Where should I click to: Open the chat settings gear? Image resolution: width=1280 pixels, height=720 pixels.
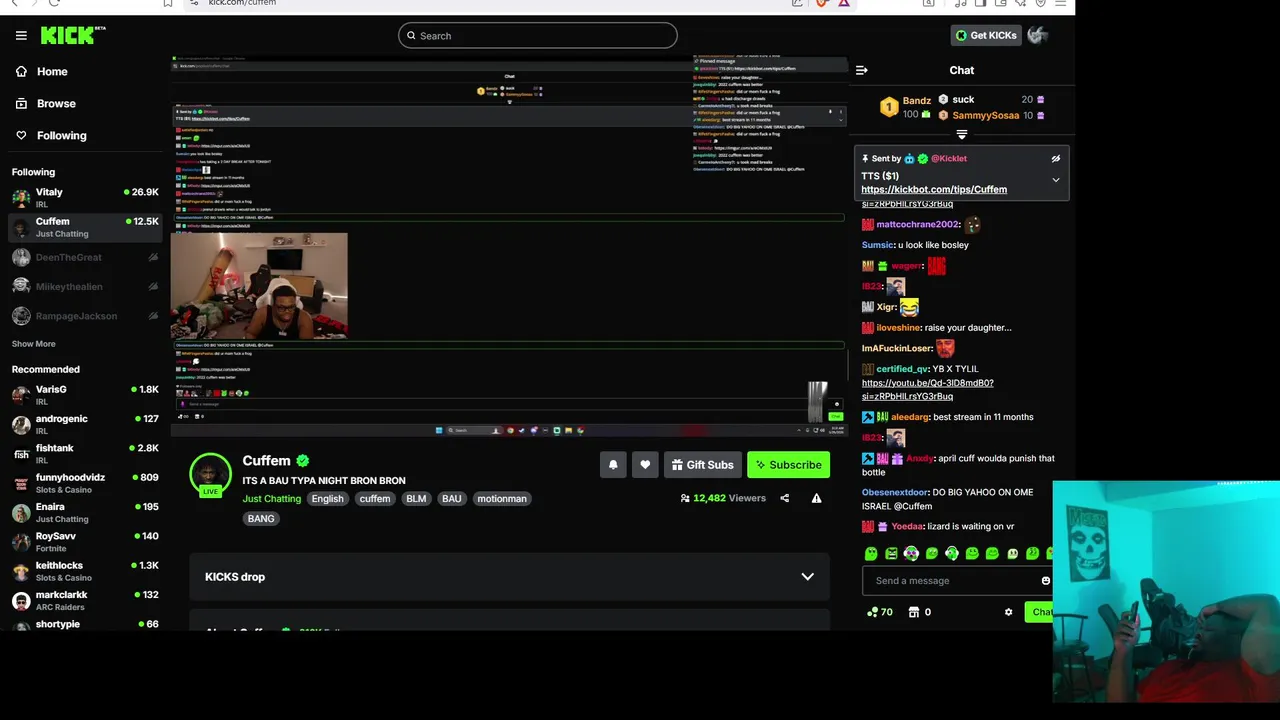[x=1008, y=612]
